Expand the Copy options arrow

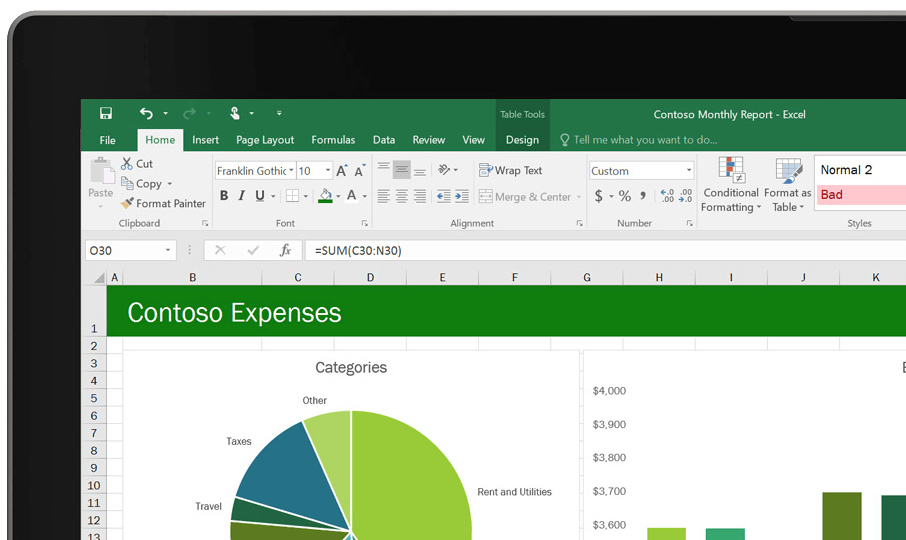coord(170,184)
